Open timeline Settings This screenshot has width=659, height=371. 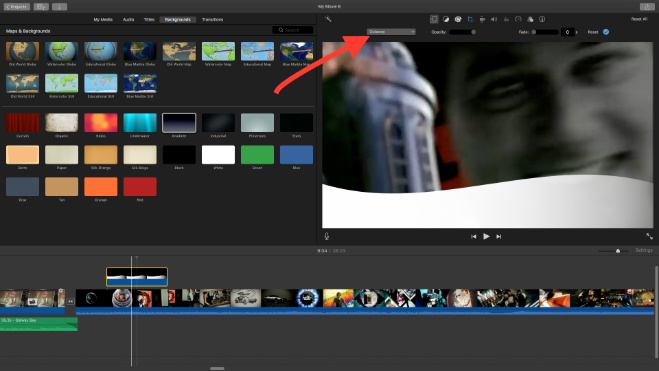tap(644, 250)
